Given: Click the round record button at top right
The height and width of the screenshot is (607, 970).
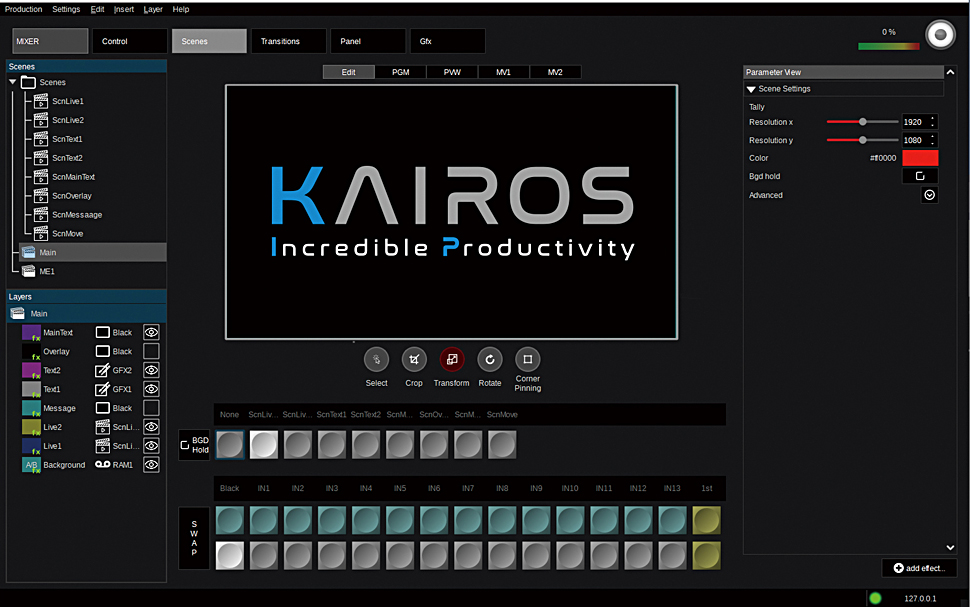Looking at the screenshot, I should tap(940, 35).
